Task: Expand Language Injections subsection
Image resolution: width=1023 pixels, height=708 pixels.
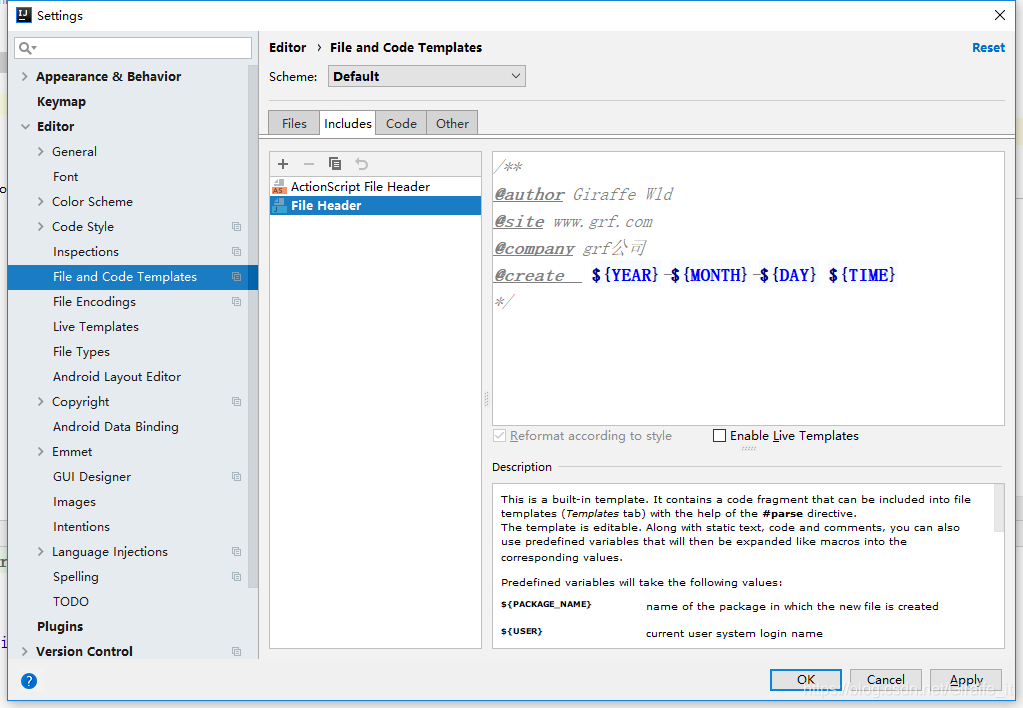Action: [40, 551]
